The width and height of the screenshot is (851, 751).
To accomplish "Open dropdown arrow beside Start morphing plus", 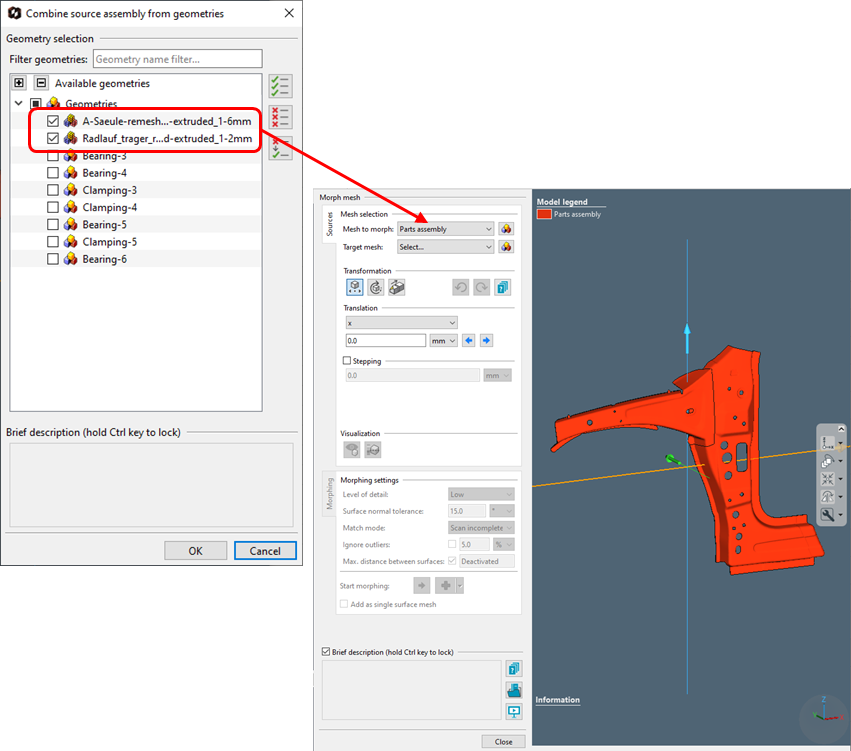I will pyautogui.click(x=460, y=585).
